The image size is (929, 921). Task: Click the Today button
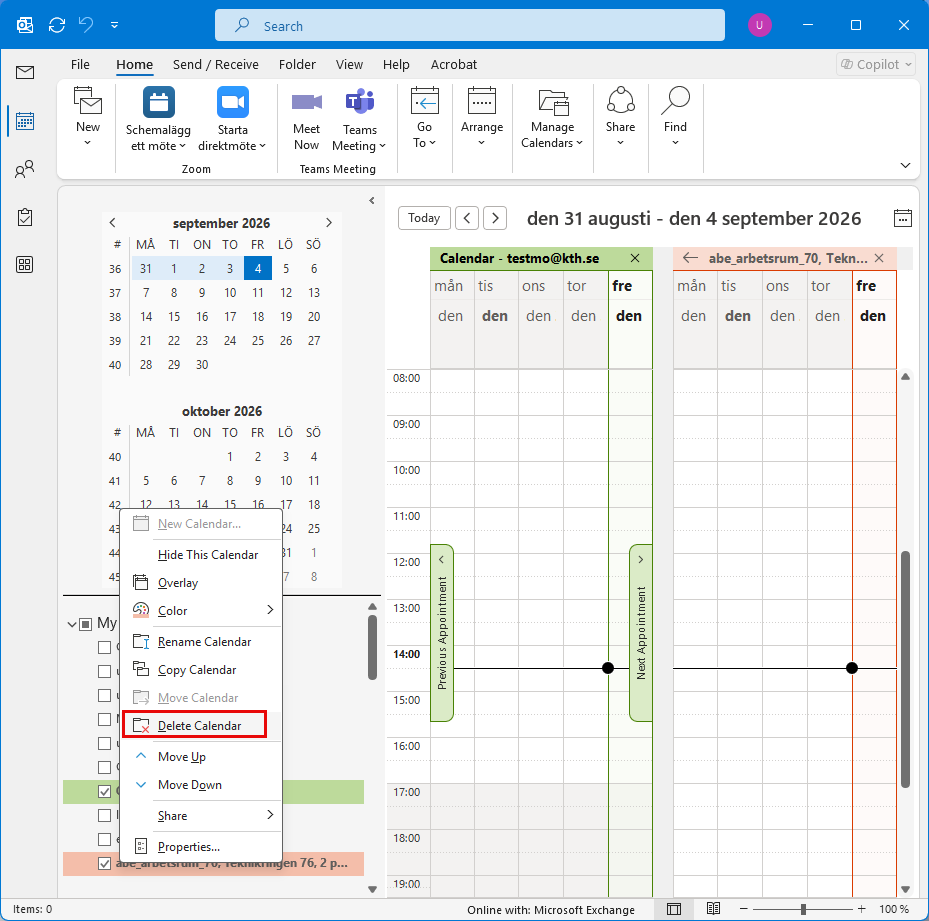[x=424, y=218]
